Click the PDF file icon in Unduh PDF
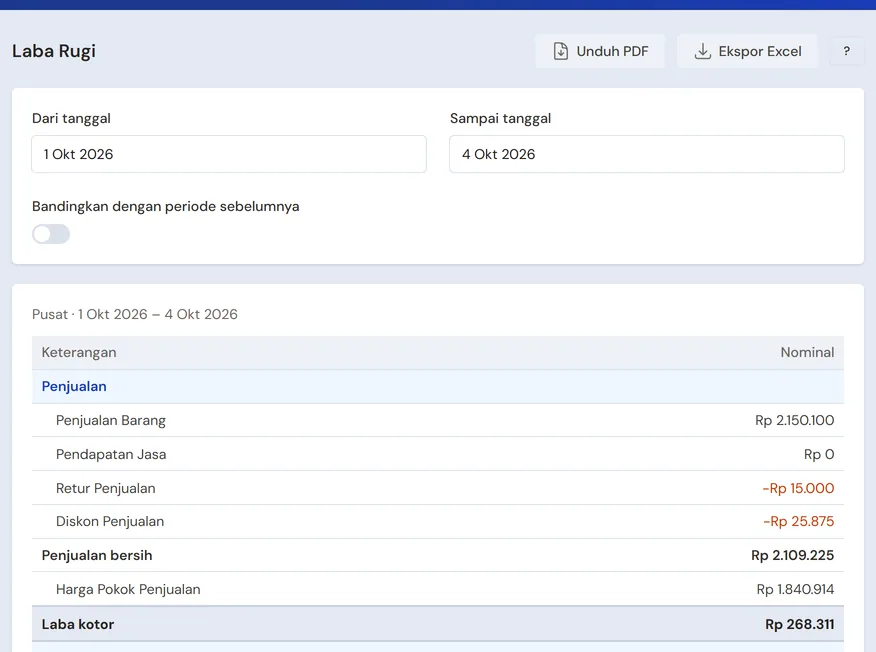This screenshot has height=652, width=876. 560,51
